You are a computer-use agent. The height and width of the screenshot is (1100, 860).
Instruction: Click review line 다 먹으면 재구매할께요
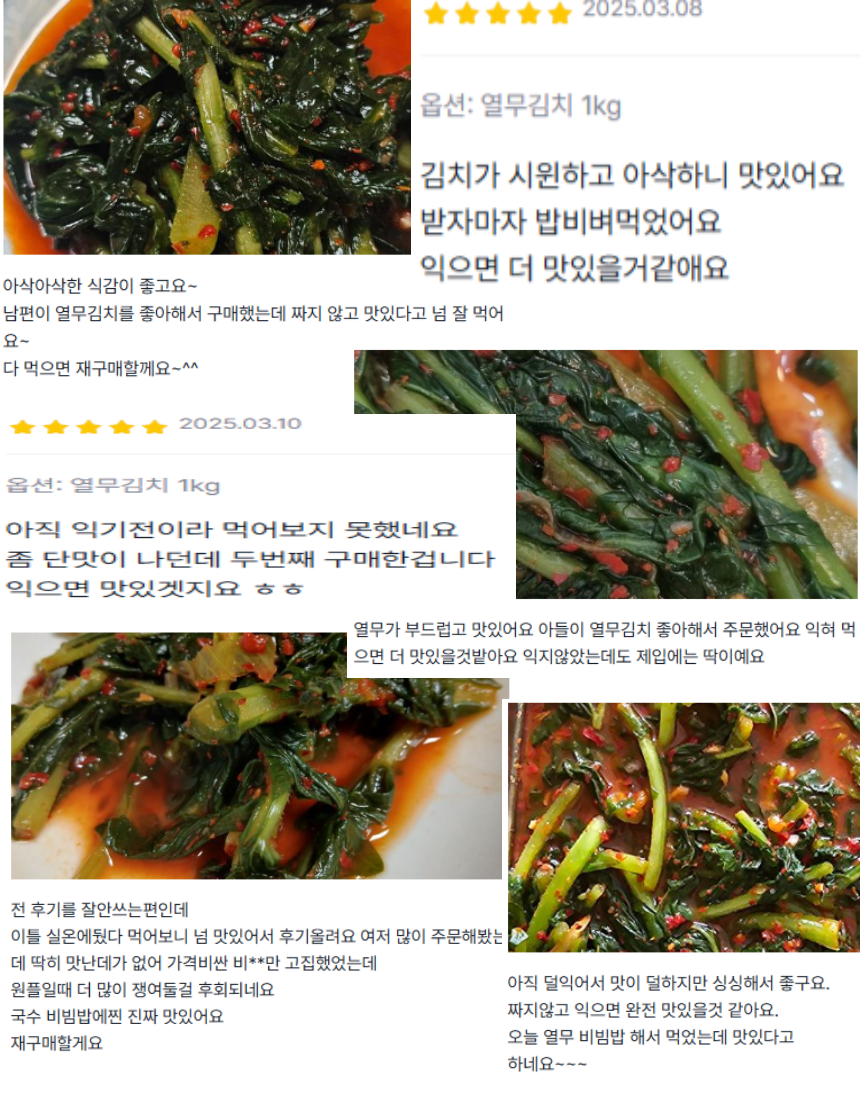click(x=100, y=368)
